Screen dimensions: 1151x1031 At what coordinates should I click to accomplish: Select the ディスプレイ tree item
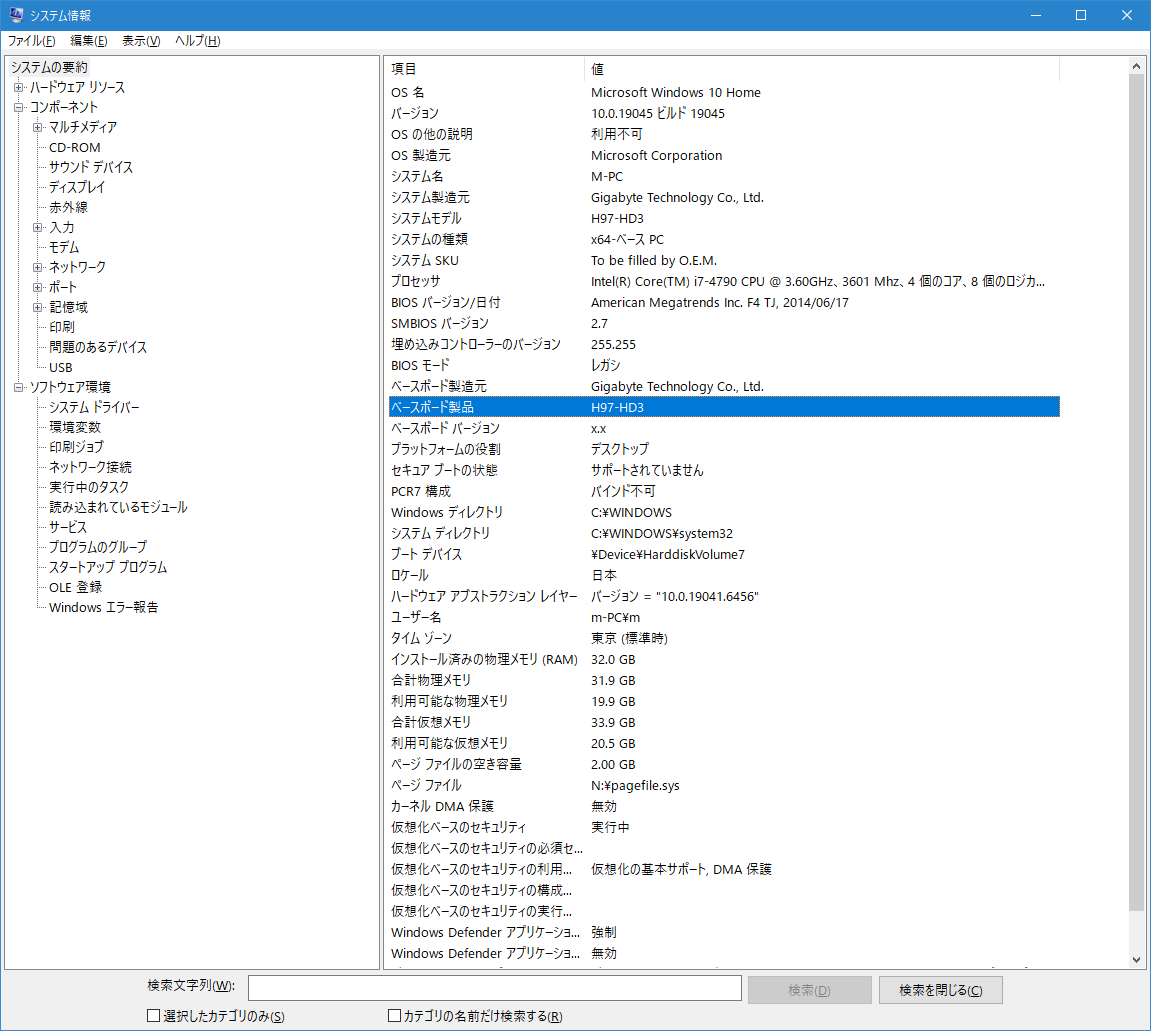pos(77,187)
